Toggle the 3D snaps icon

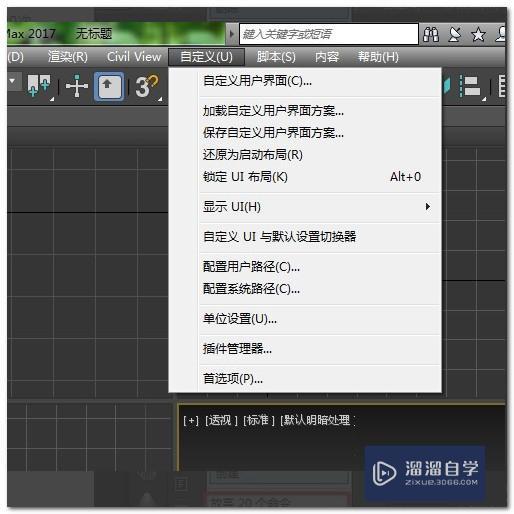[x=147, y=86]
